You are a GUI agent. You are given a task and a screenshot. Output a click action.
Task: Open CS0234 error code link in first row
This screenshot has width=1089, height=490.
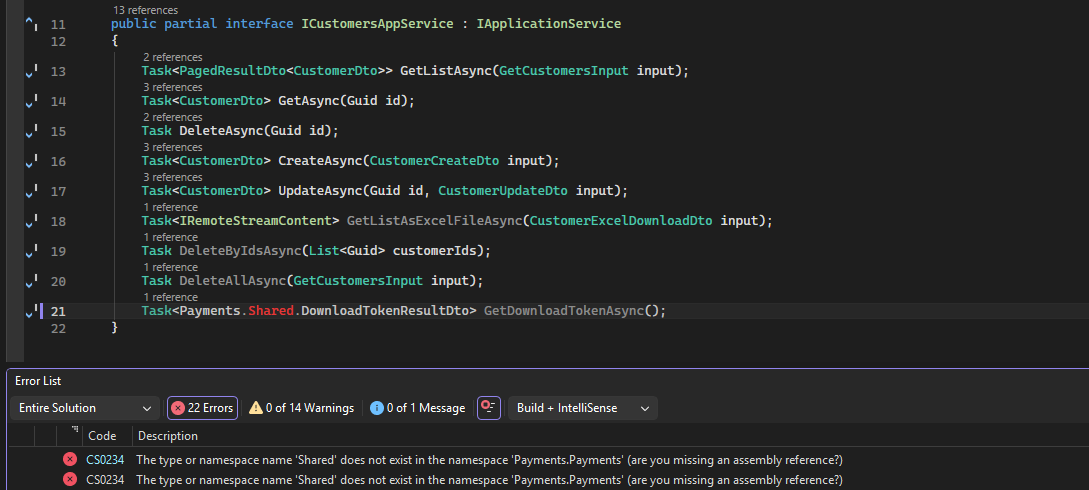tap(105, 460)
